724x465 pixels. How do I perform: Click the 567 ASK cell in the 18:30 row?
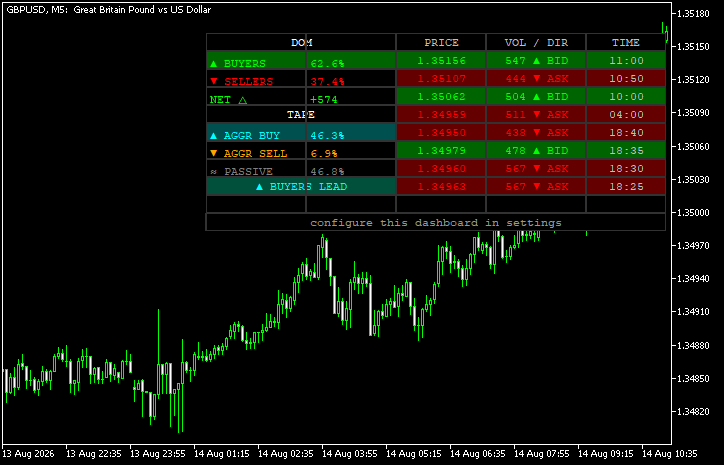coord(536,169)
